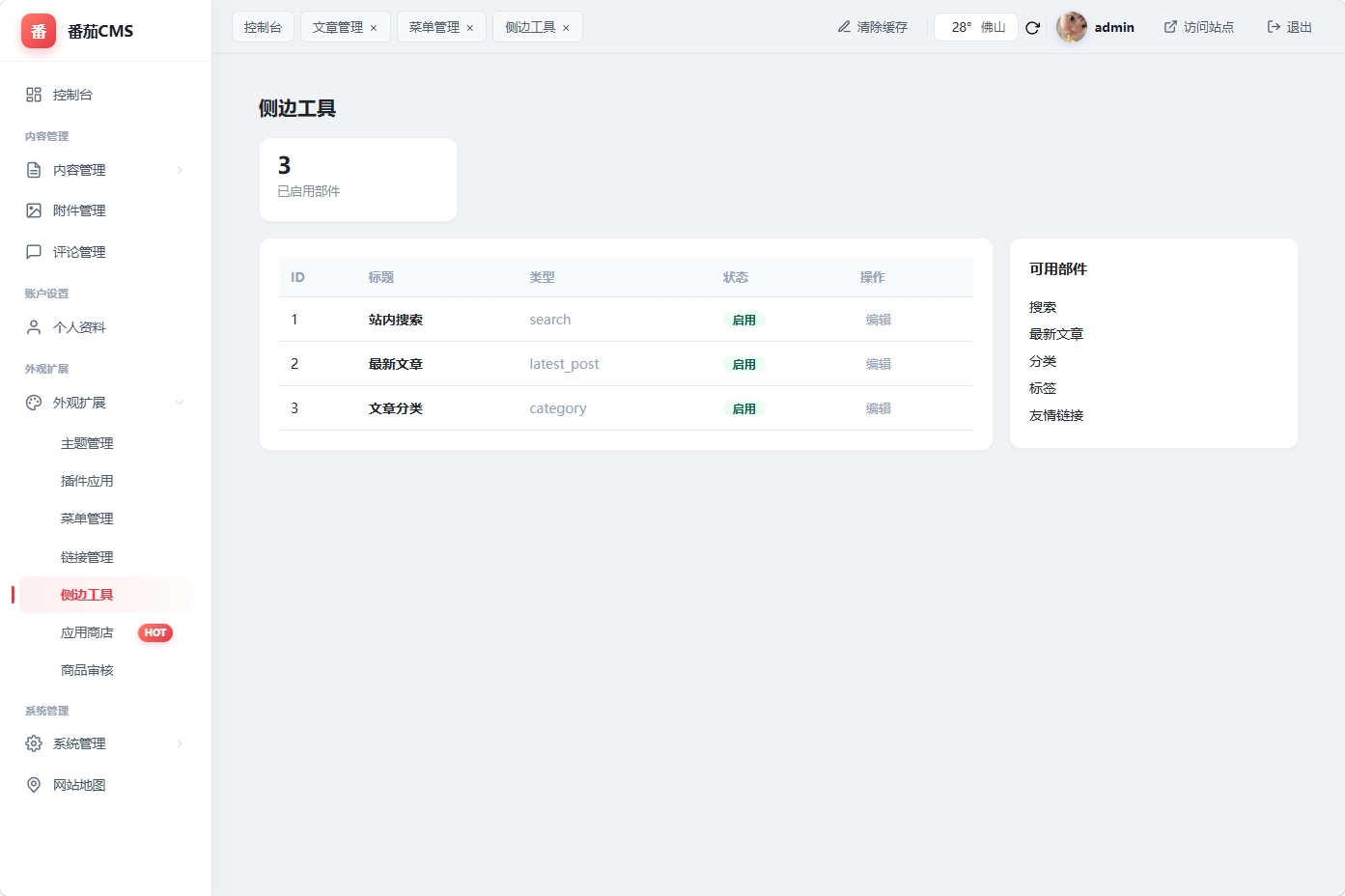Image resolution: width=1345 pixels, height=896 pixels.
Task: Click the 站内搜索 title cell
Action: tap(396, 320)
